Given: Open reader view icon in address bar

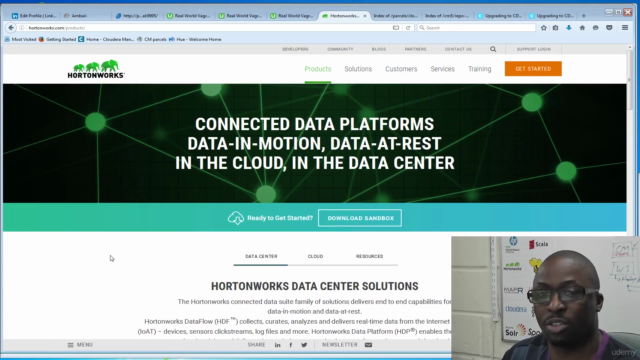Looking at the screenshot, I should point(396,28).
